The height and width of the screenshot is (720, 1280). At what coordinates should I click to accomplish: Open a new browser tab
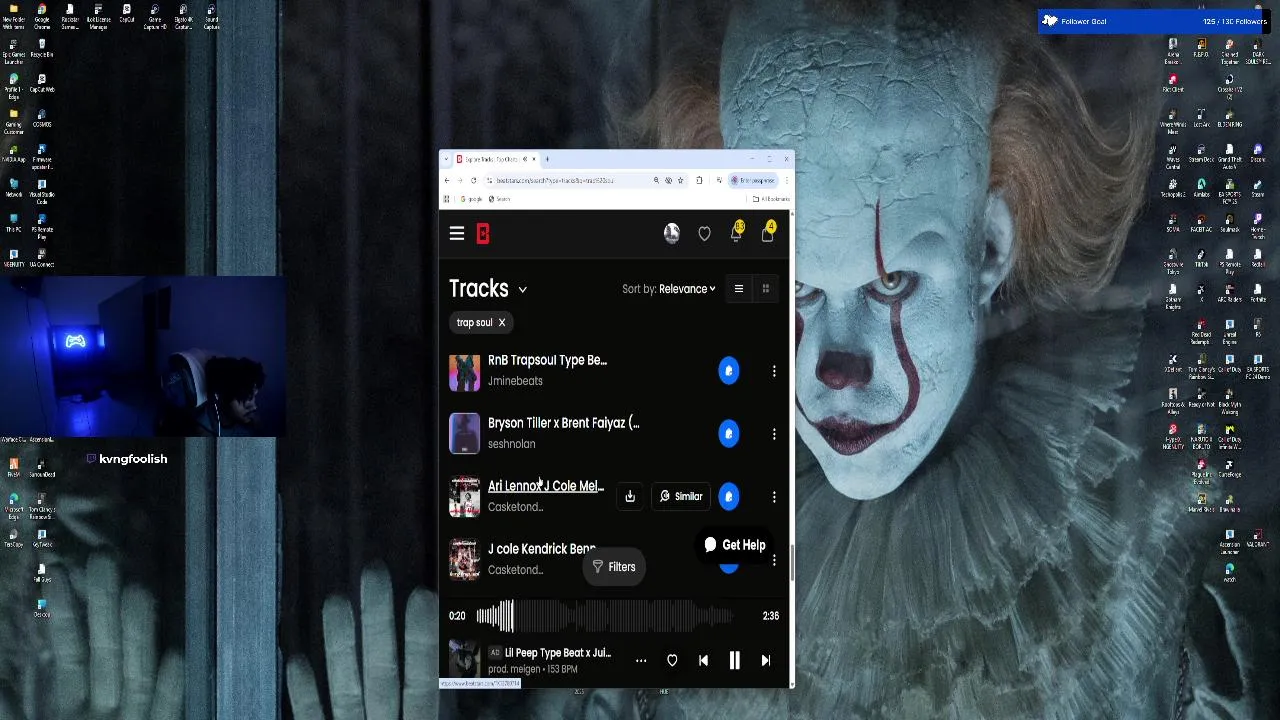click(x=547, y=159)
